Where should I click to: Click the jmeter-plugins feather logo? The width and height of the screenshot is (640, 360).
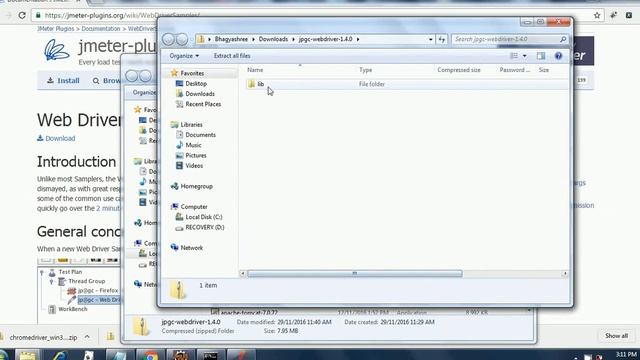pyautogui.click(x=56, y=50)
